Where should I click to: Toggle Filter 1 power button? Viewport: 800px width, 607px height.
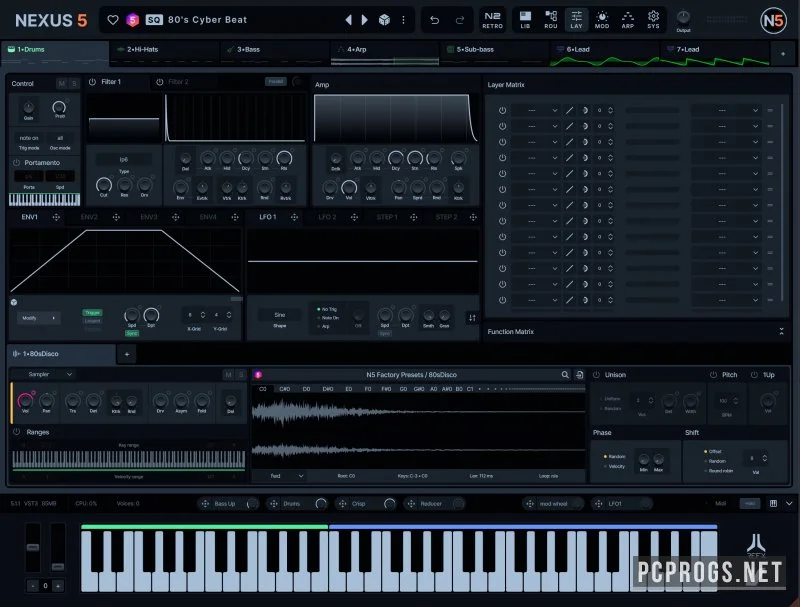coord(92,82)
